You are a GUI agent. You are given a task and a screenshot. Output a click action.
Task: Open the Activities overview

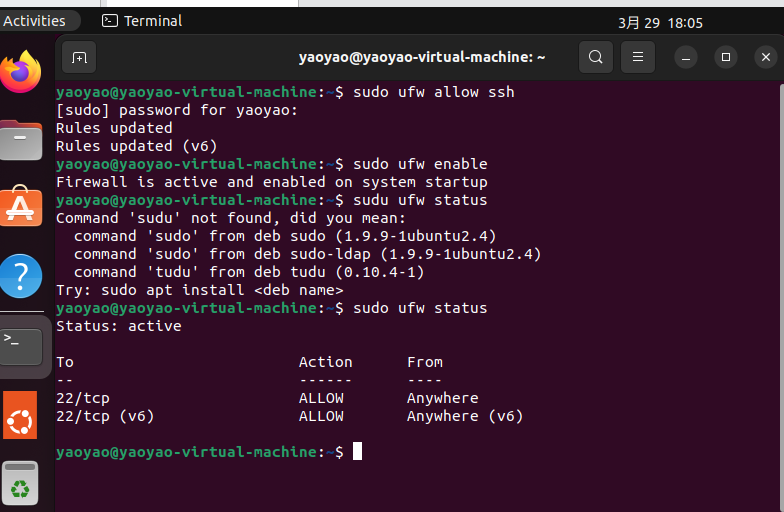pyautogui.click(x=34, y=21)
